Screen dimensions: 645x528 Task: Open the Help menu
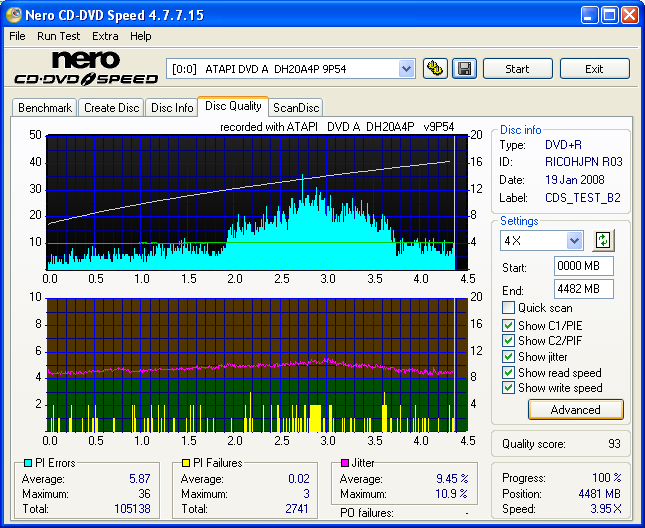(141, 36)
